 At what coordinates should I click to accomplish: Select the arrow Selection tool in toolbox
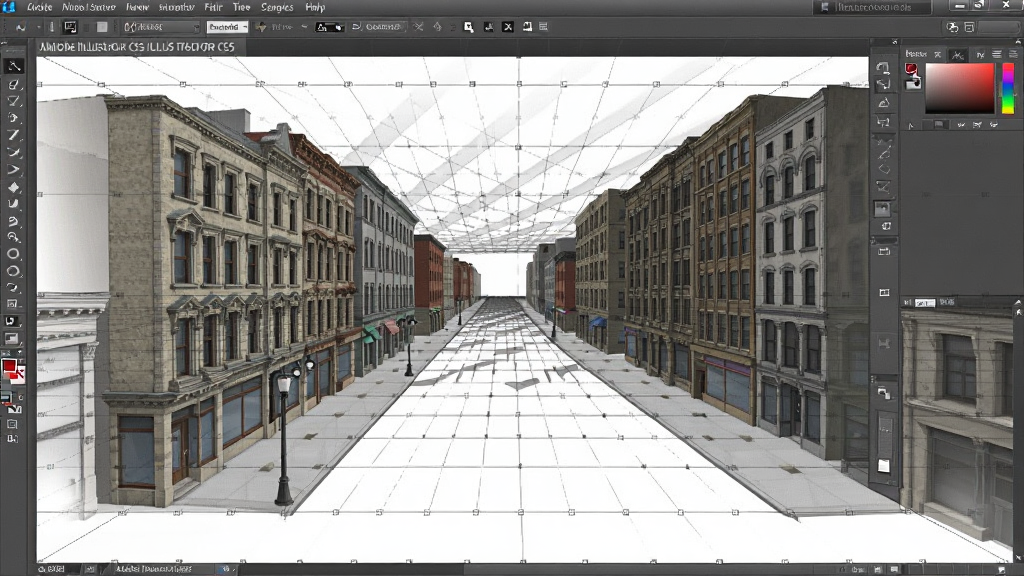point(14,67)
